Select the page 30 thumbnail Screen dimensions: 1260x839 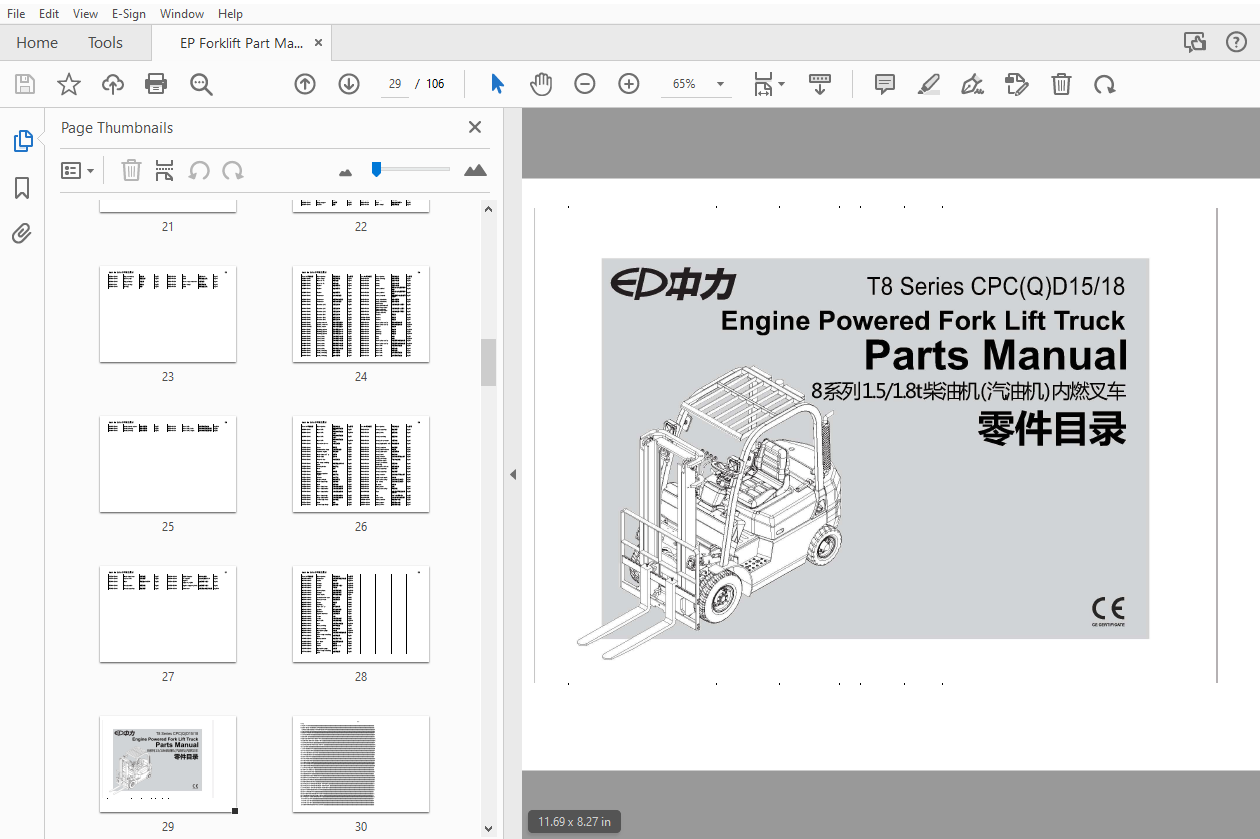click(361, 764)
